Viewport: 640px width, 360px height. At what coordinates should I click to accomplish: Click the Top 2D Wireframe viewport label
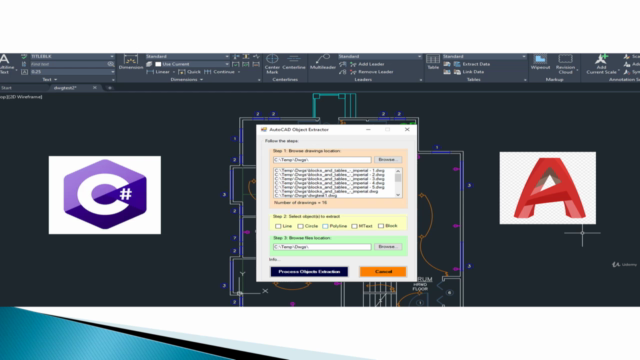[21, 97]
